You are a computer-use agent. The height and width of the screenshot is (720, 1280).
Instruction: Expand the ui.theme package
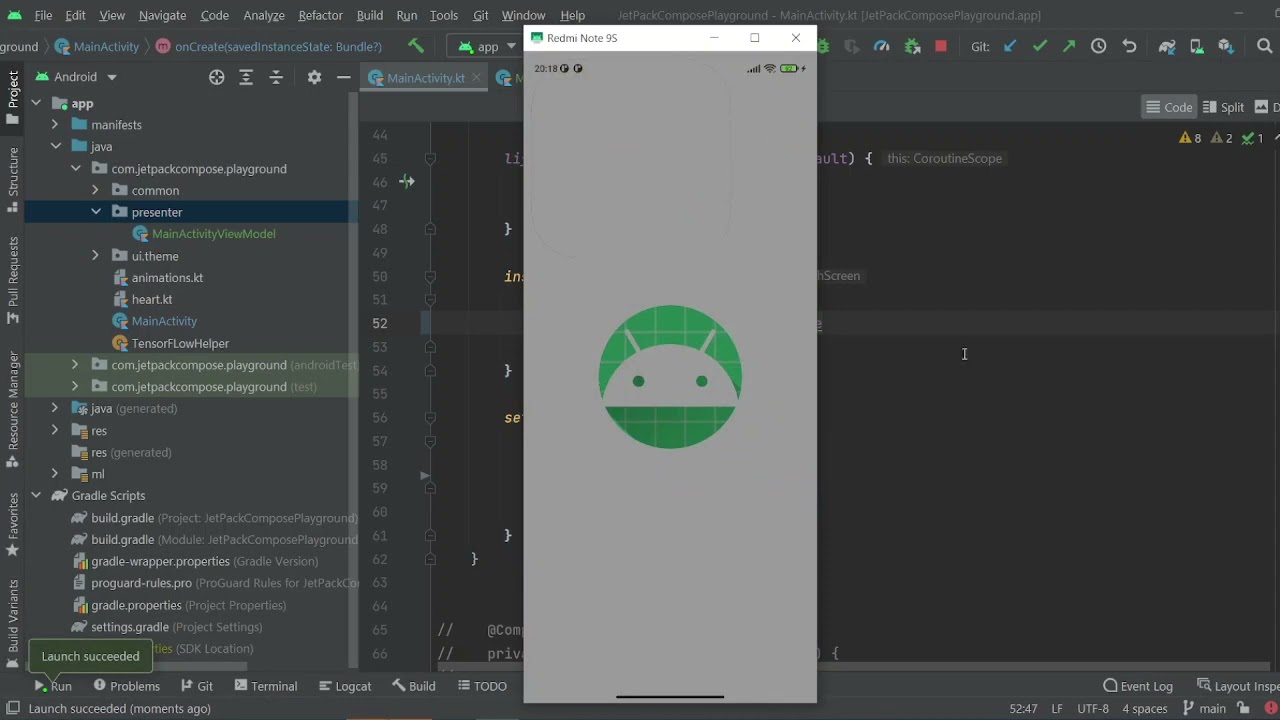tap(95, 256)
